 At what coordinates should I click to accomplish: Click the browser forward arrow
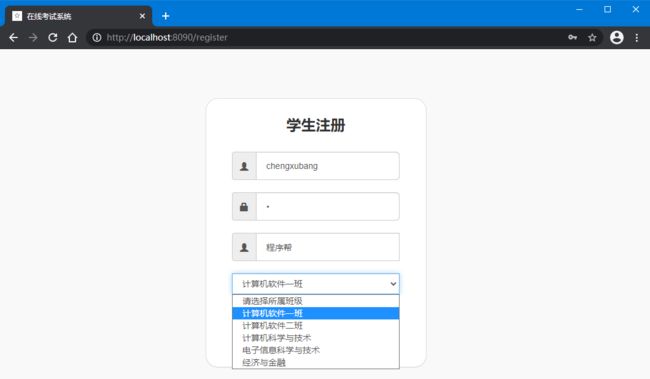(33, 38)
